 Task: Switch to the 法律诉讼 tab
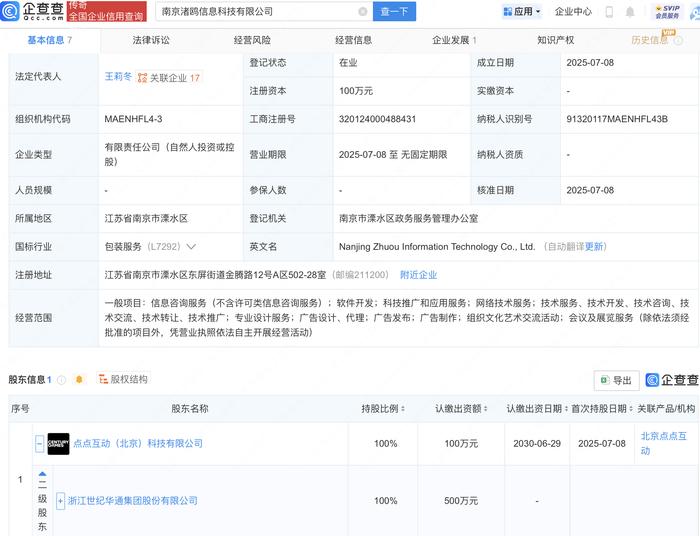[x=151, y=40]
